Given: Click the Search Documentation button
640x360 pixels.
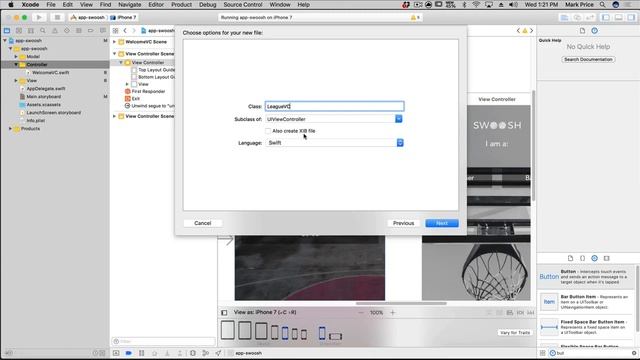Looking at the screenshot, I should (x=588, y=60).
